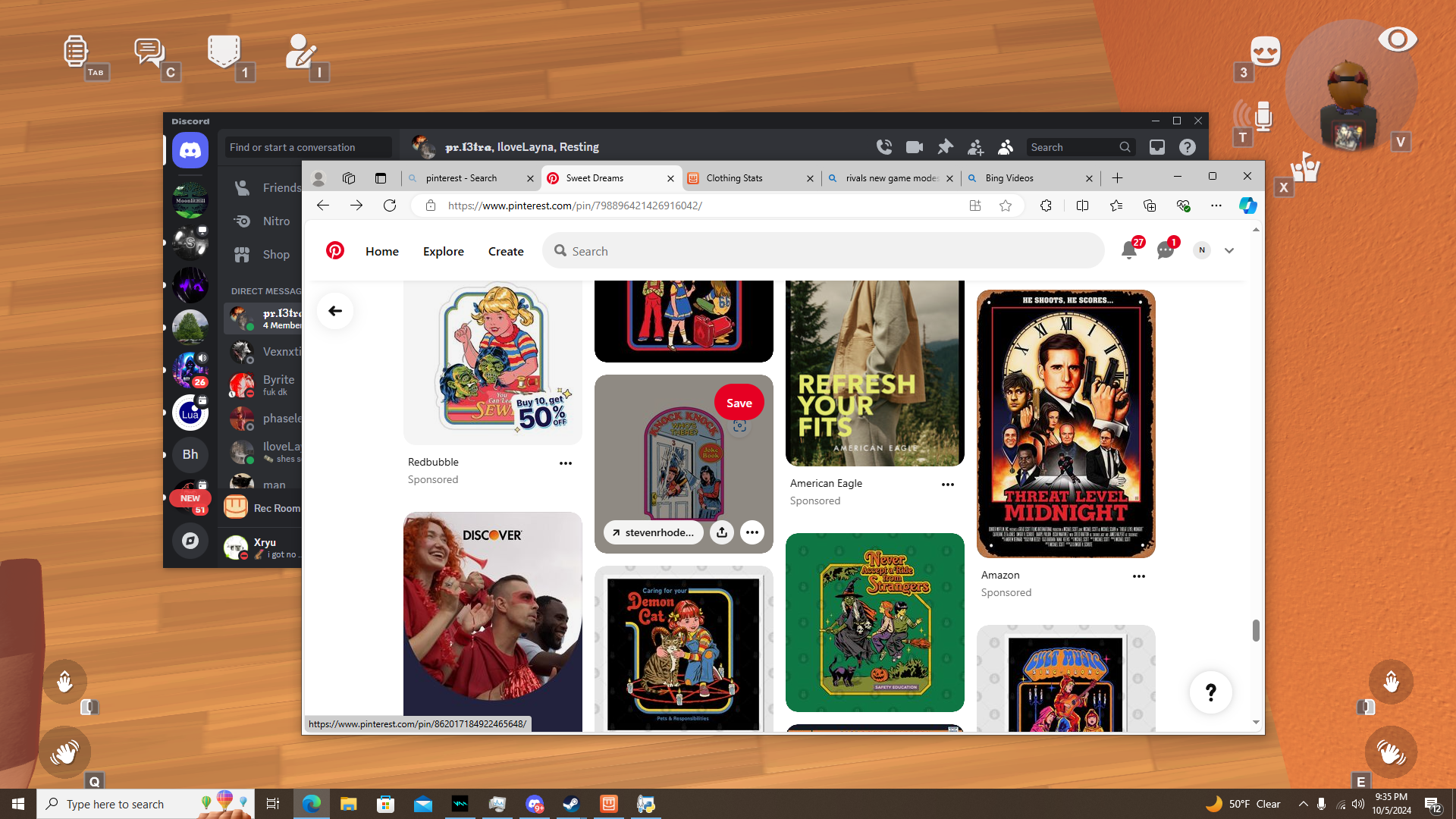Viewport: 1456px width, 819px height.
Task: Toggle the Rec Room microphone mute
Action: tap(1262, 117)
